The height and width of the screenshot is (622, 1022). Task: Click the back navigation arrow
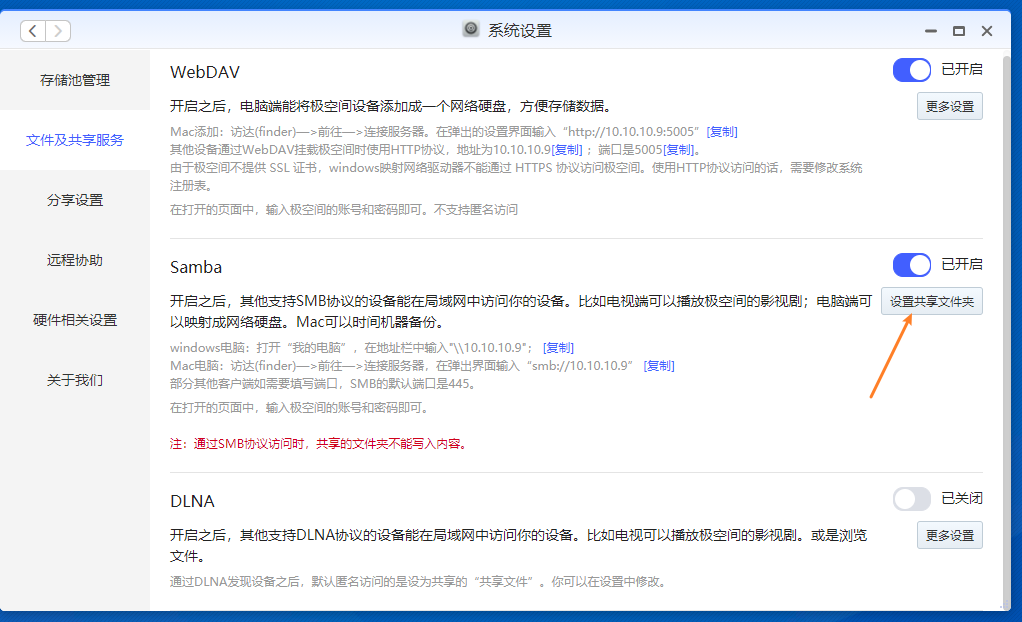[x=34, y=31]
